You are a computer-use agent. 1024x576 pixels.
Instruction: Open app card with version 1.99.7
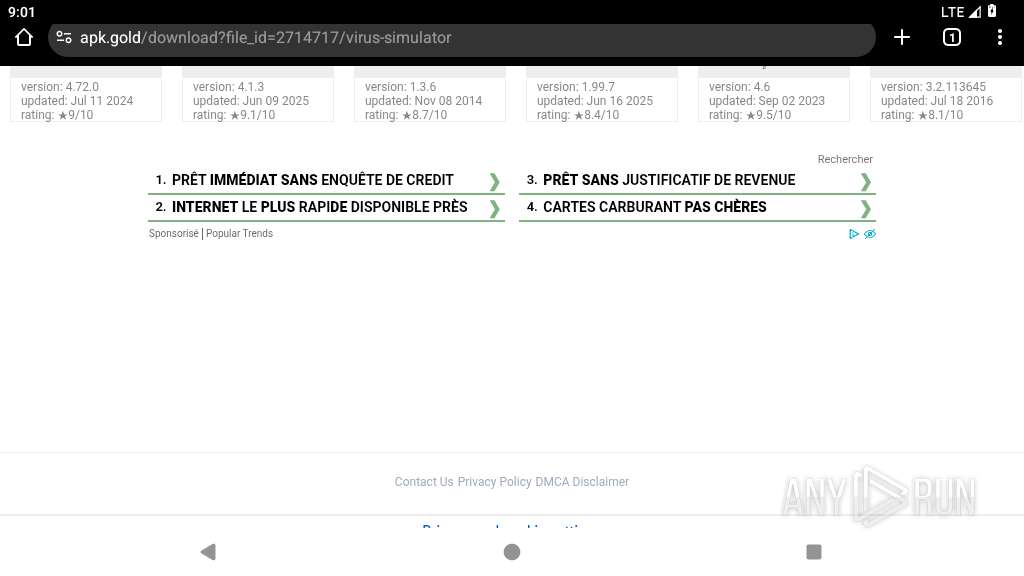coord(601,95)
